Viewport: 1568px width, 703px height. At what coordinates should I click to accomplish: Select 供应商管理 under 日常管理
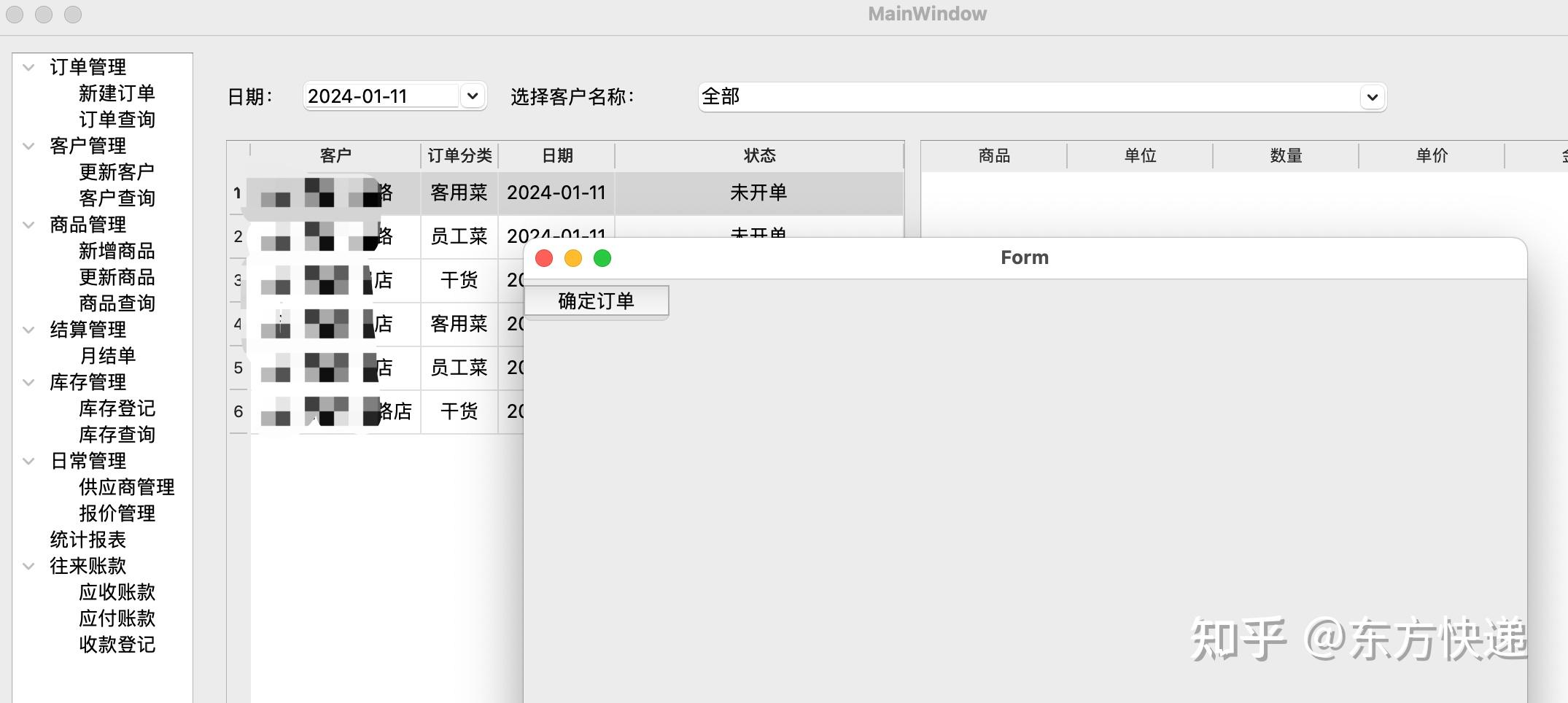(x=127, y=486)
